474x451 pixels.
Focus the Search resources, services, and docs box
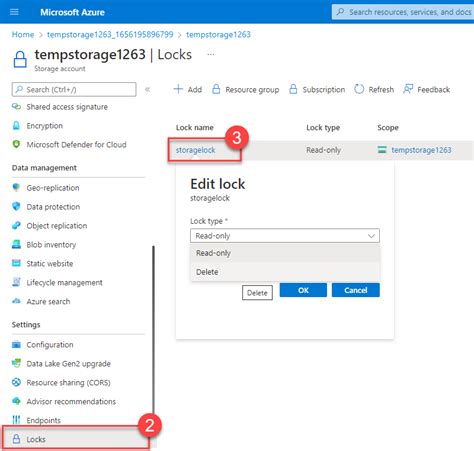(x=403, y=12)
